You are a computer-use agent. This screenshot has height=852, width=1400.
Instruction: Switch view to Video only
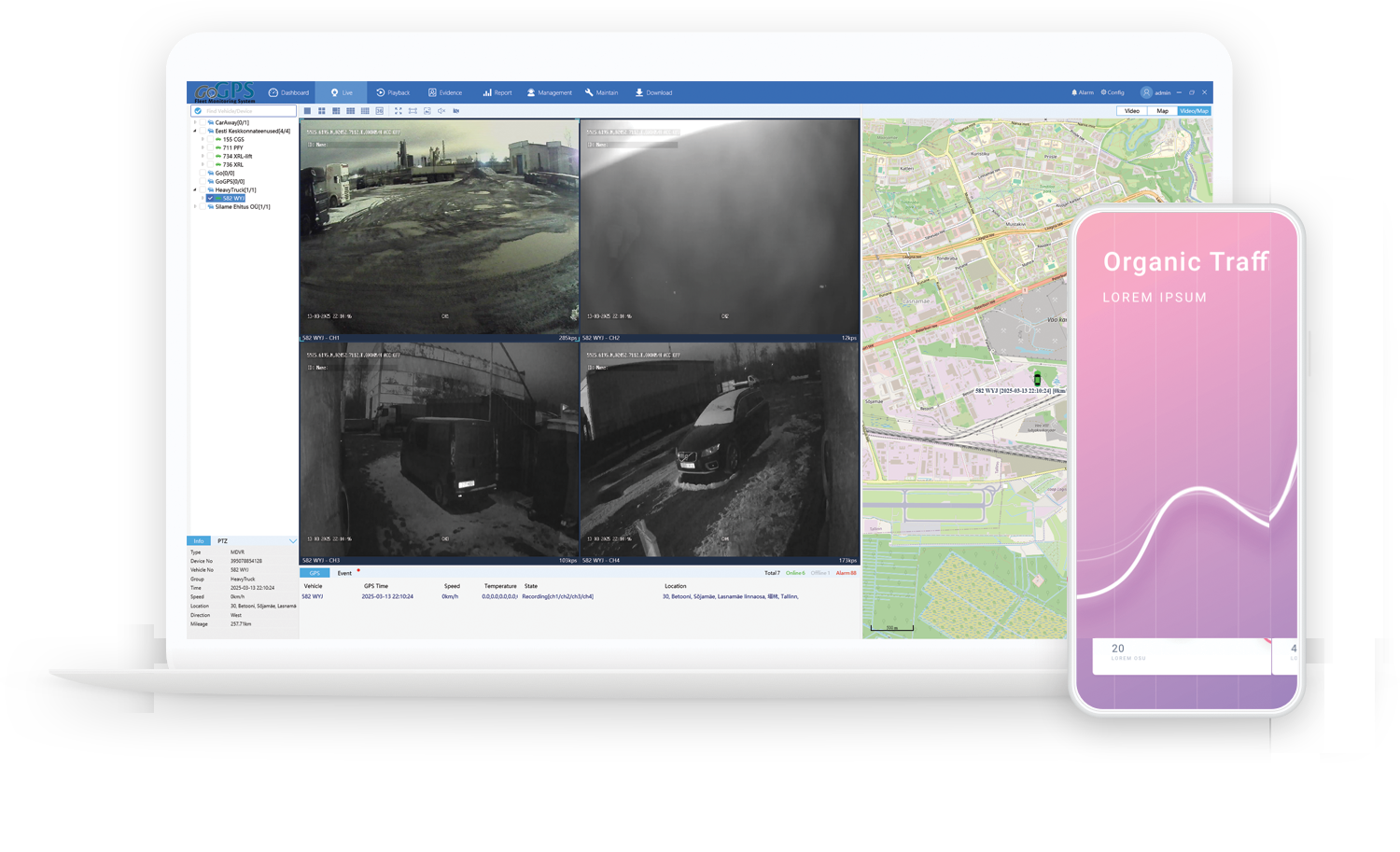(x=1131, y=111)
